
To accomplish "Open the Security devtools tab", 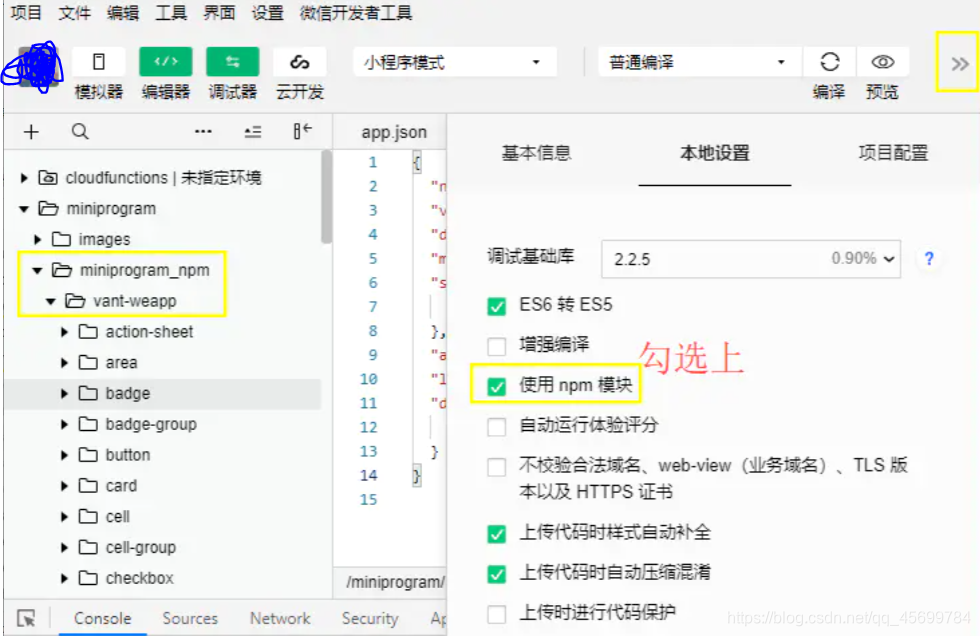I will (x=369, y=619).
